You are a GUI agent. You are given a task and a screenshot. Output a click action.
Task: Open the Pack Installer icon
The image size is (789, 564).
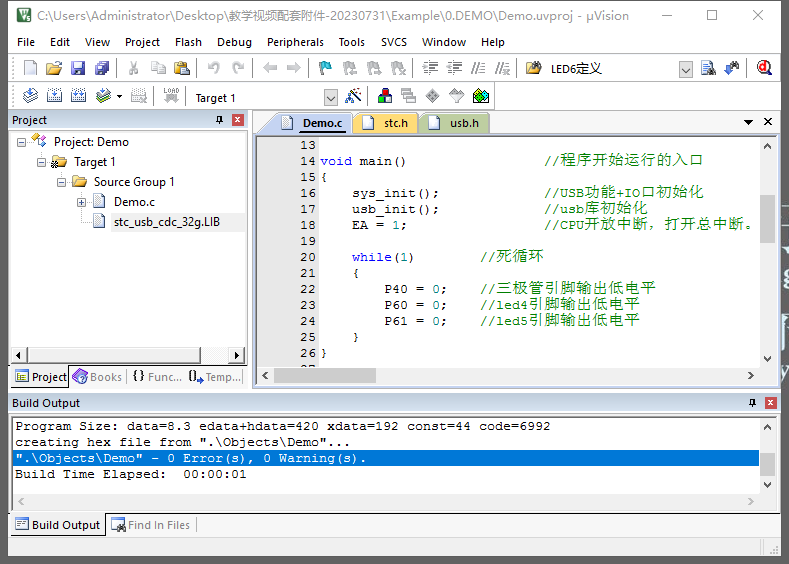[x=481, y=96]
